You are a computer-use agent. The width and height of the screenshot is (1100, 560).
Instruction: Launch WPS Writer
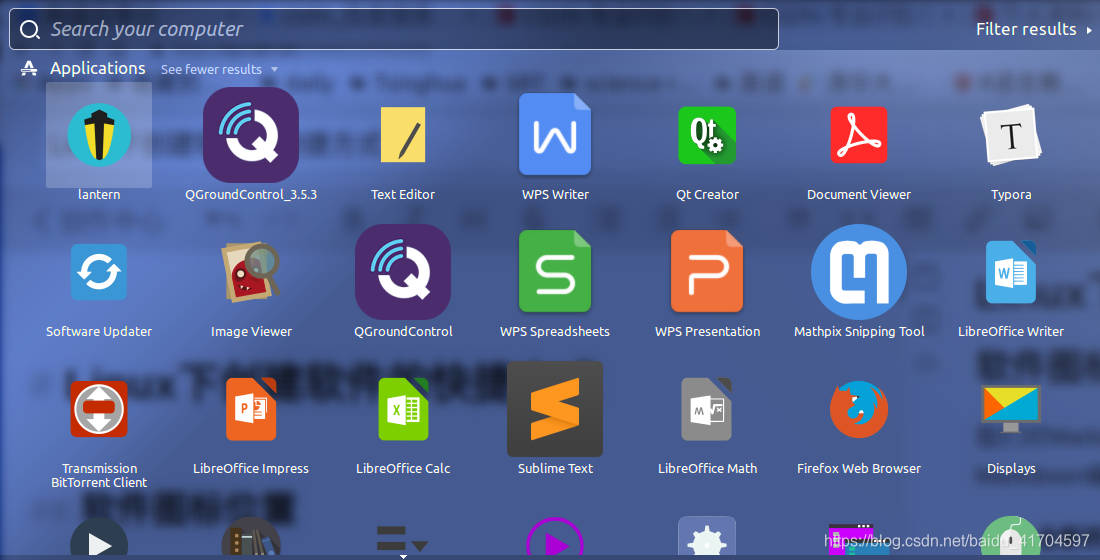555,134
